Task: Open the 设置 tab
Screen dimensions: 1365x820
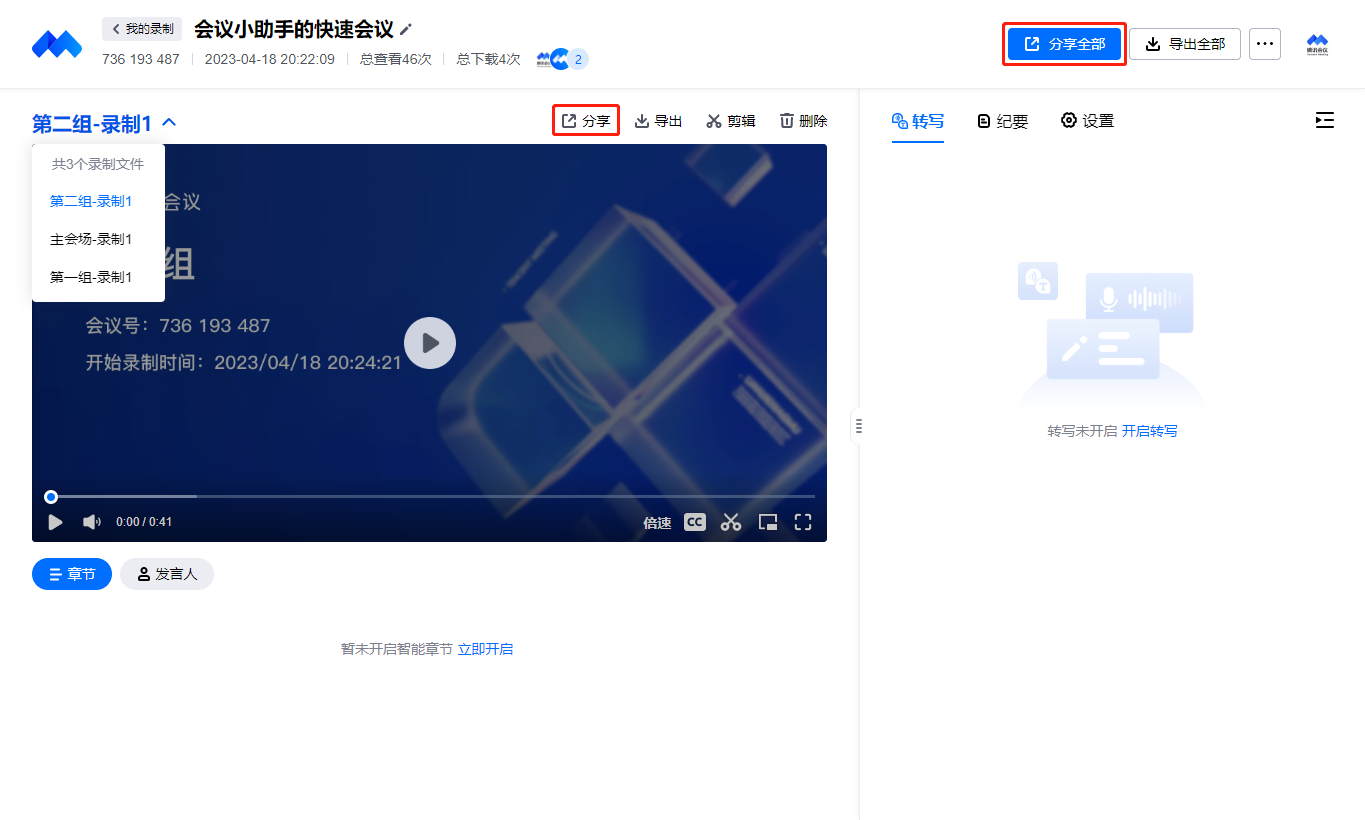Action: 1087,121
